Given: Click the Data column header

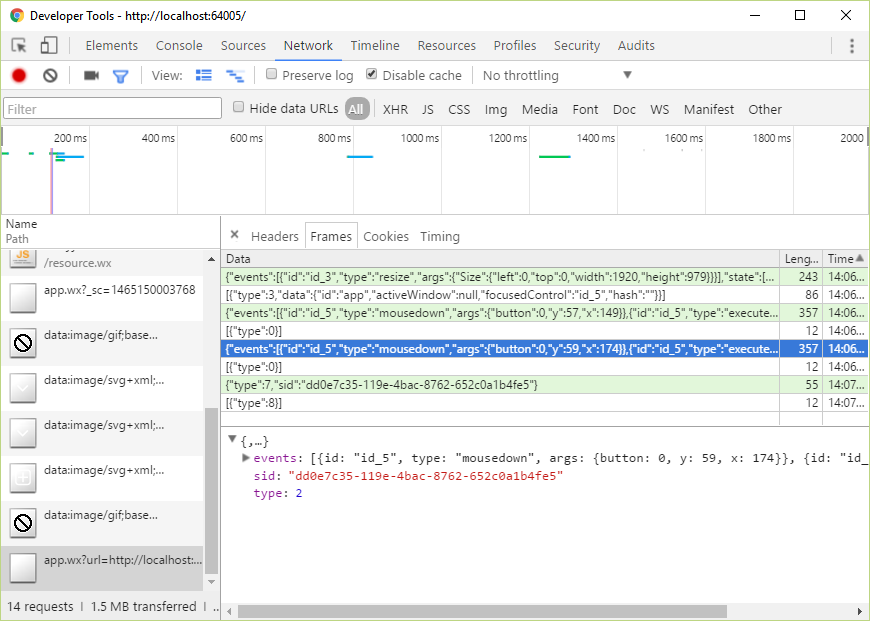Looking at the screenshot, I should point(500,259).
